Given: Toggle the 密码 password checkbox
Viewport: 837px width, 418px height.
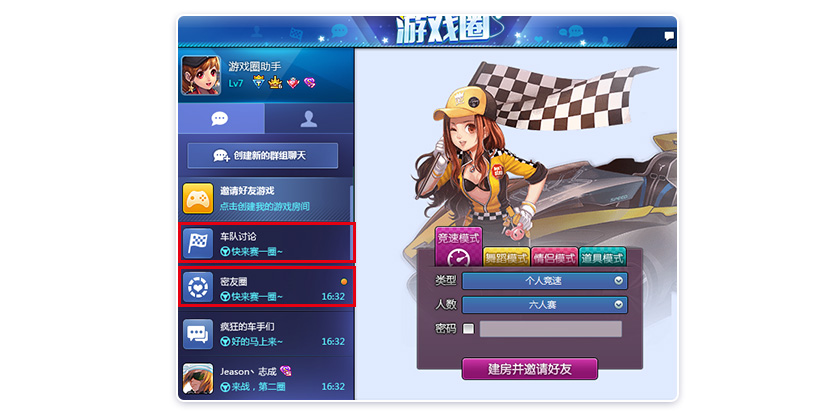Looking at the screenshot, I should (x=469, y=329).
